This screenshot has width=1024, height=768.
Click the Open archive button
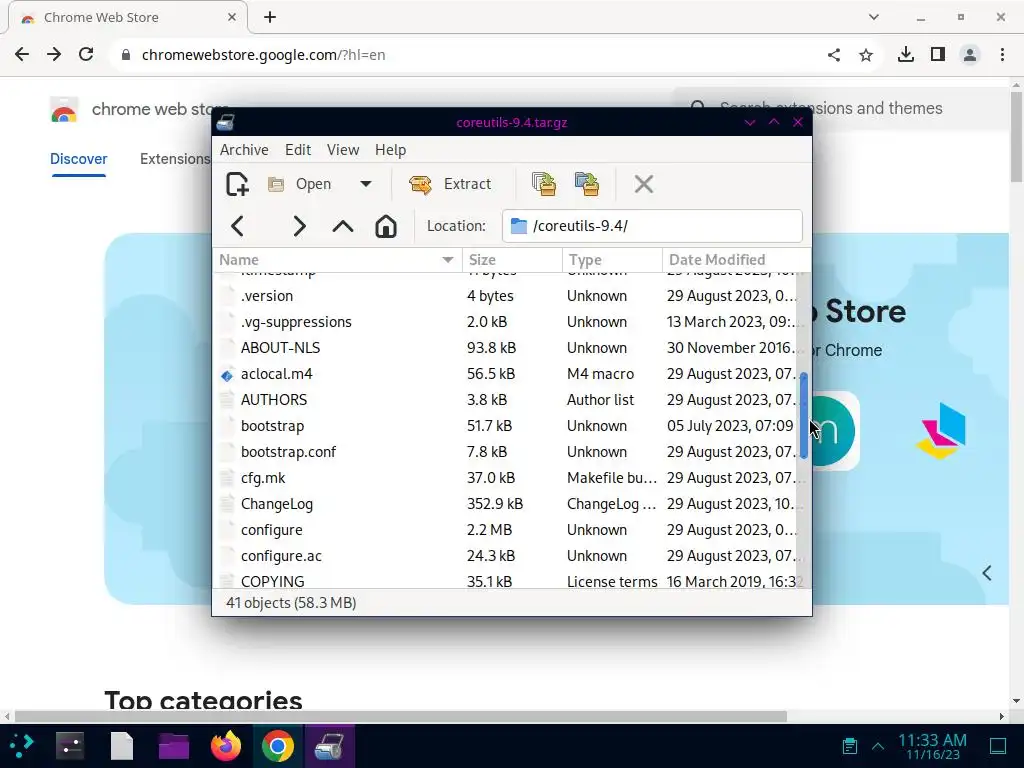[x=300, y=184]
